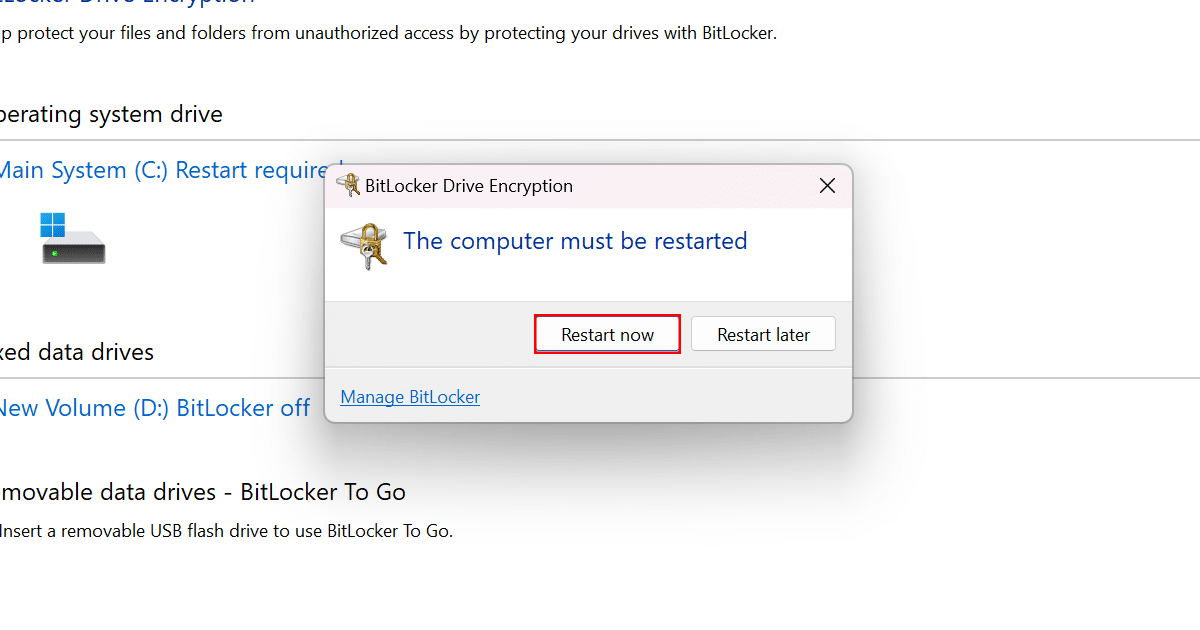Click the Fixed data drives section header
This screenshot has width=1200, height=630.
point(77,352)
